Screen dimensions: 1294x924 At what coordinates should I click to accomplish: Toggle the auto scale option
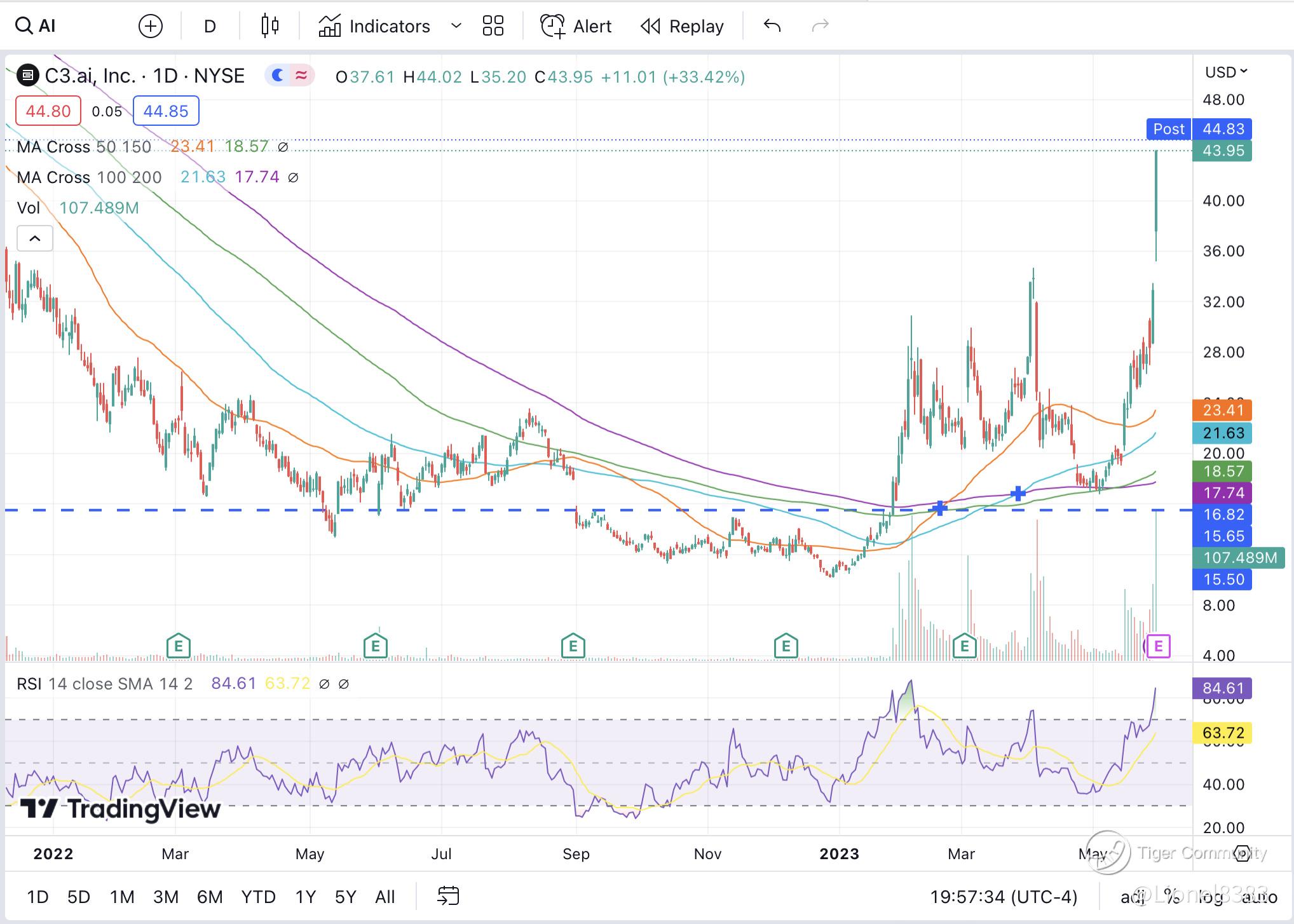(1259, 897)
